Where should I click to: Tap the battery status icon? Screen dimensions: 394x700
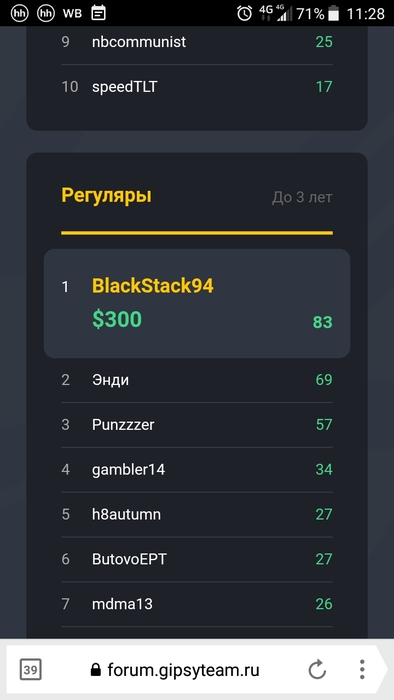click(x=333, y=14)
